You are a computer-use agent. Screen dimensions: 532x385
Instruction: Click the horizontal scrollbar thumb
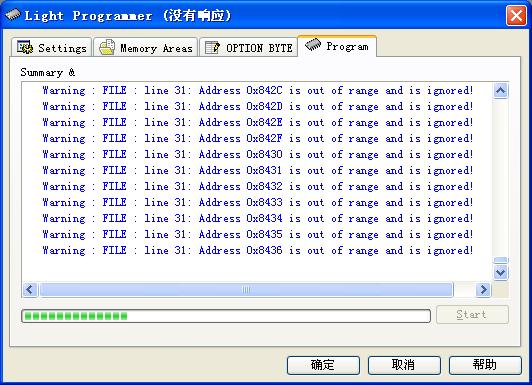(246, 290)
